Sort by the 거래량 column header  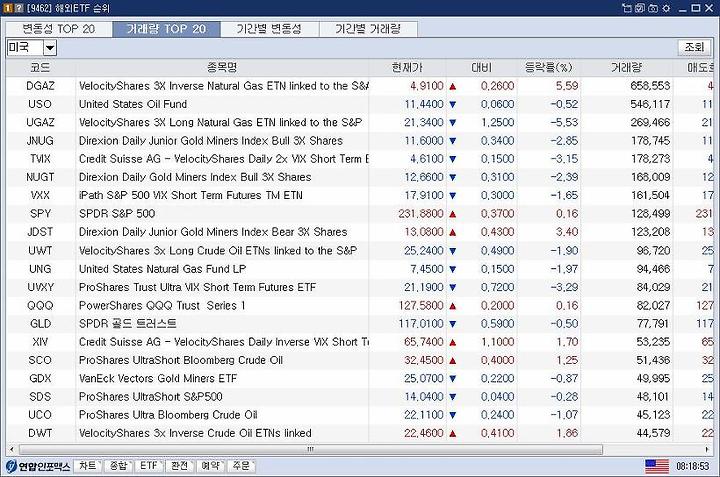(x=626, y=67)
